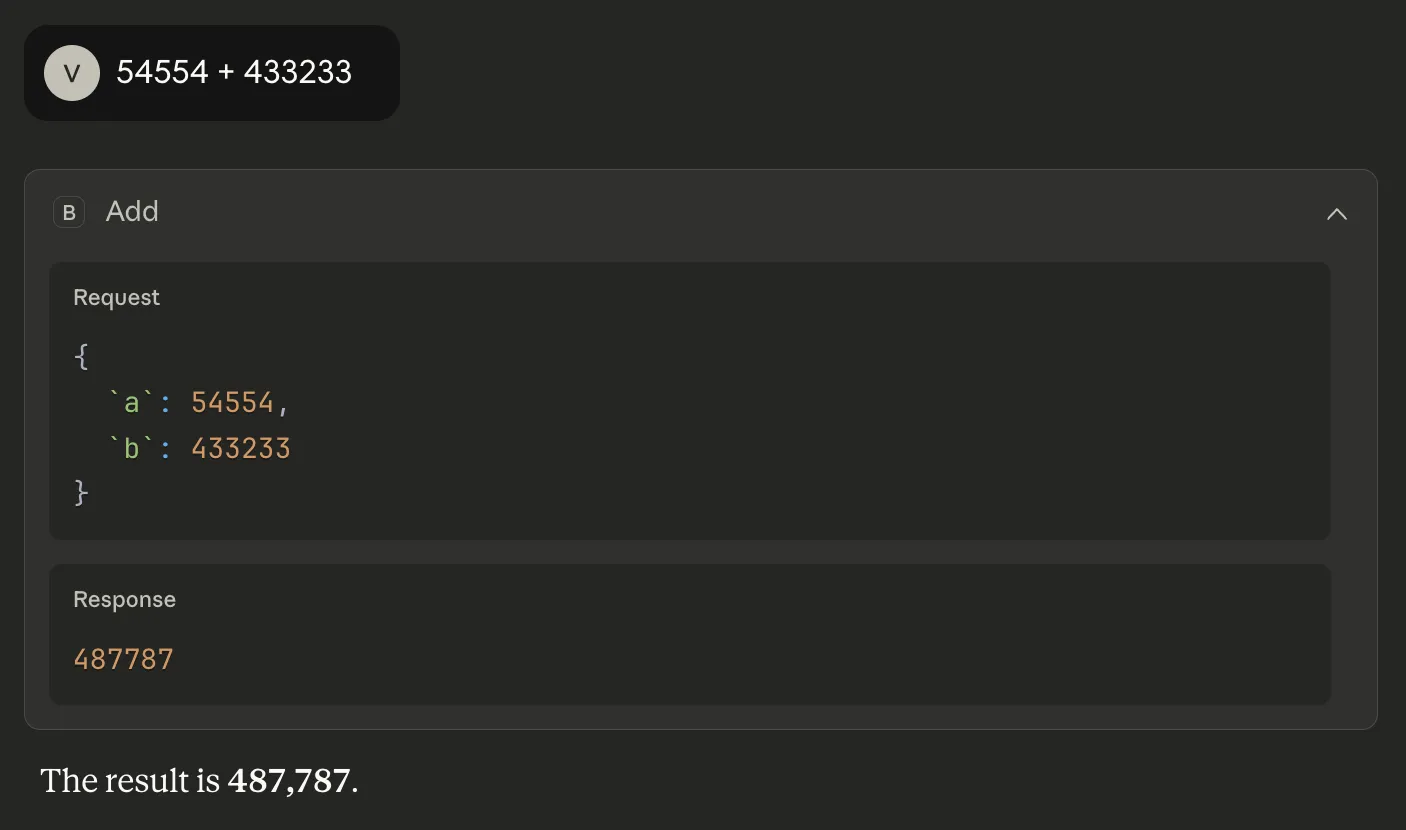Viewport: 1406px width, 830px height.
Task: Collapse the Add tool call panel
Action: point(1336,213)
